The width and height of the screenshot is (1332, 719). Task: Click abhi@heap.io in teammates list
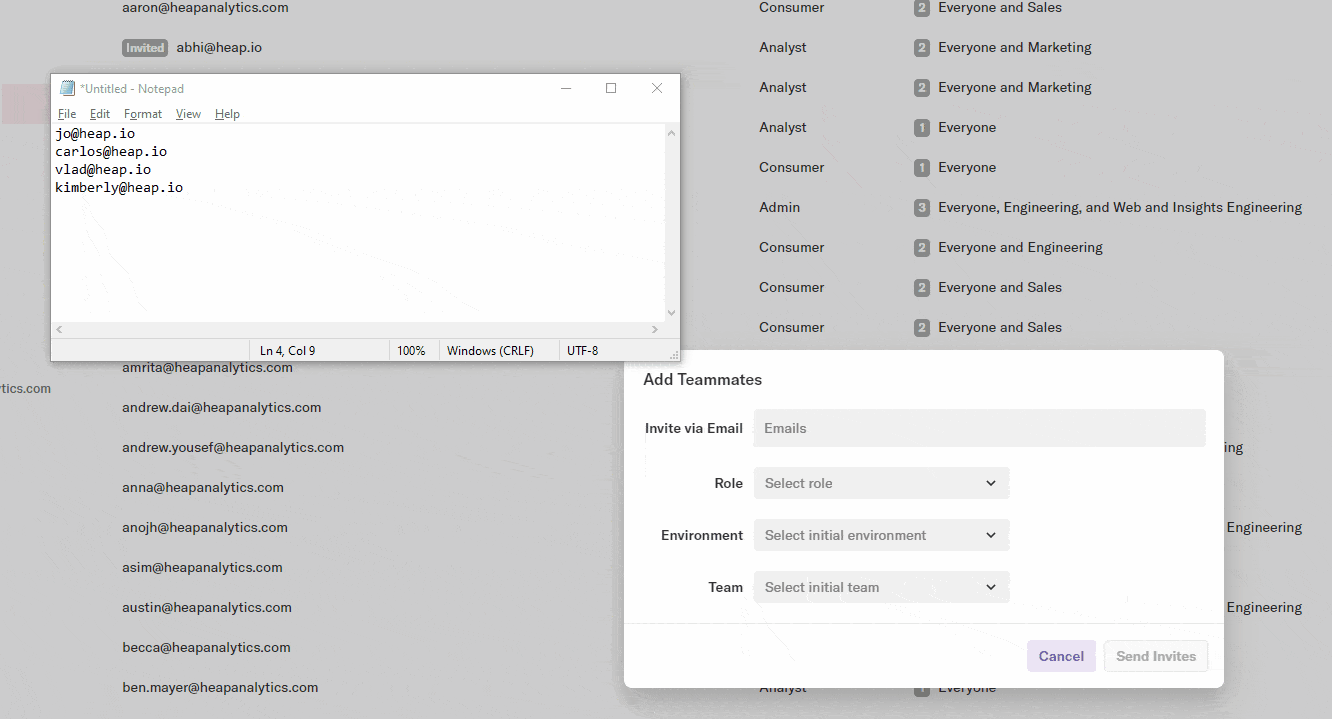coord(219,47)
